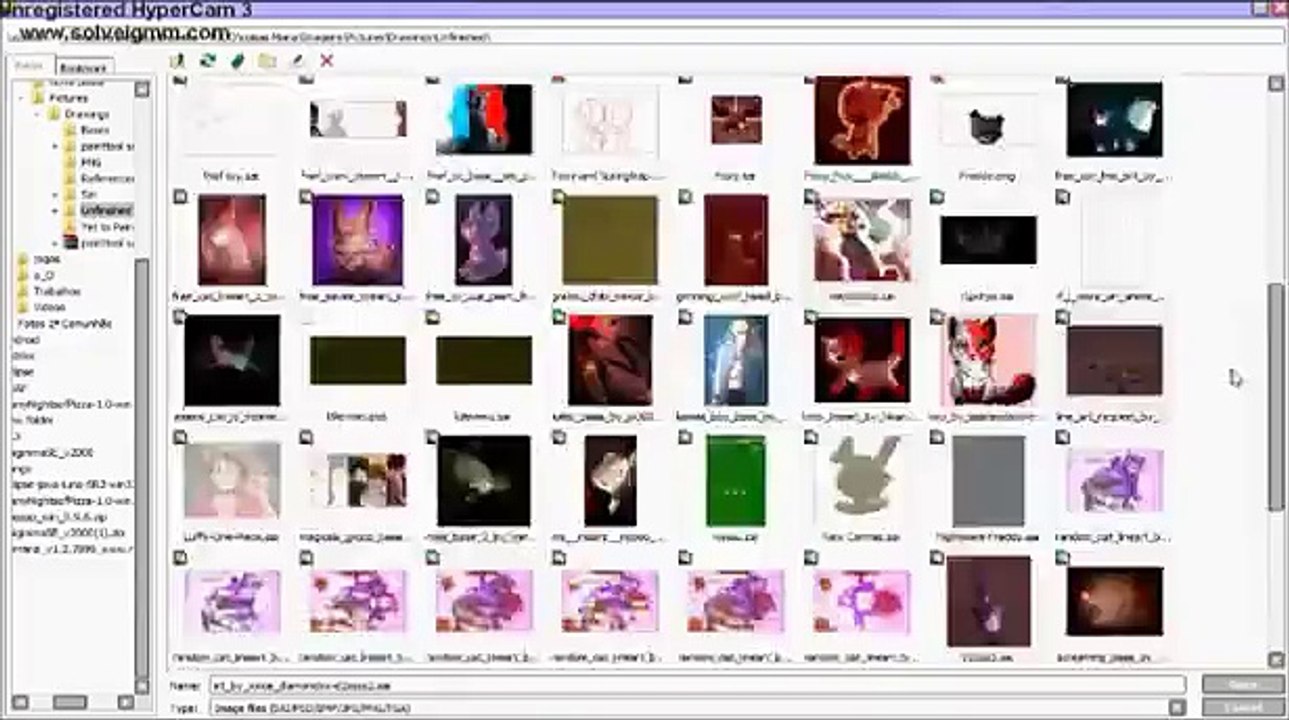Switch to the Folder tab

(28, 66)
